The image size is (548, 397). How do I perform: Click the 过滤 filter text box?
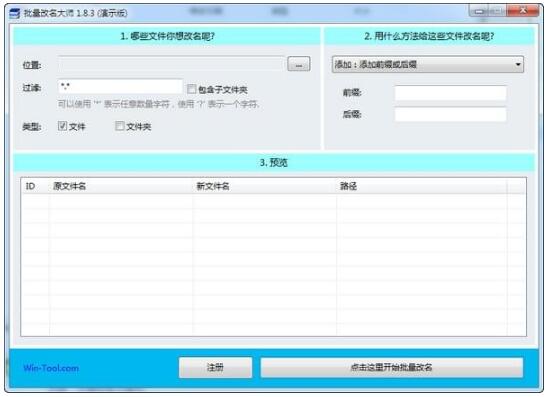(x=120, y=86)
